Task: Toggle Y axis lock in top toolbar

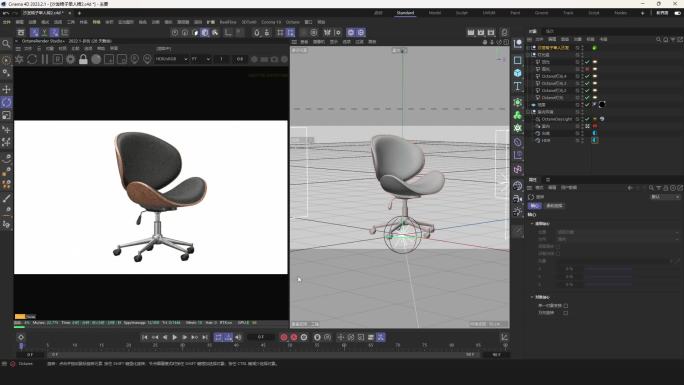Action: [x=44, y=32]
